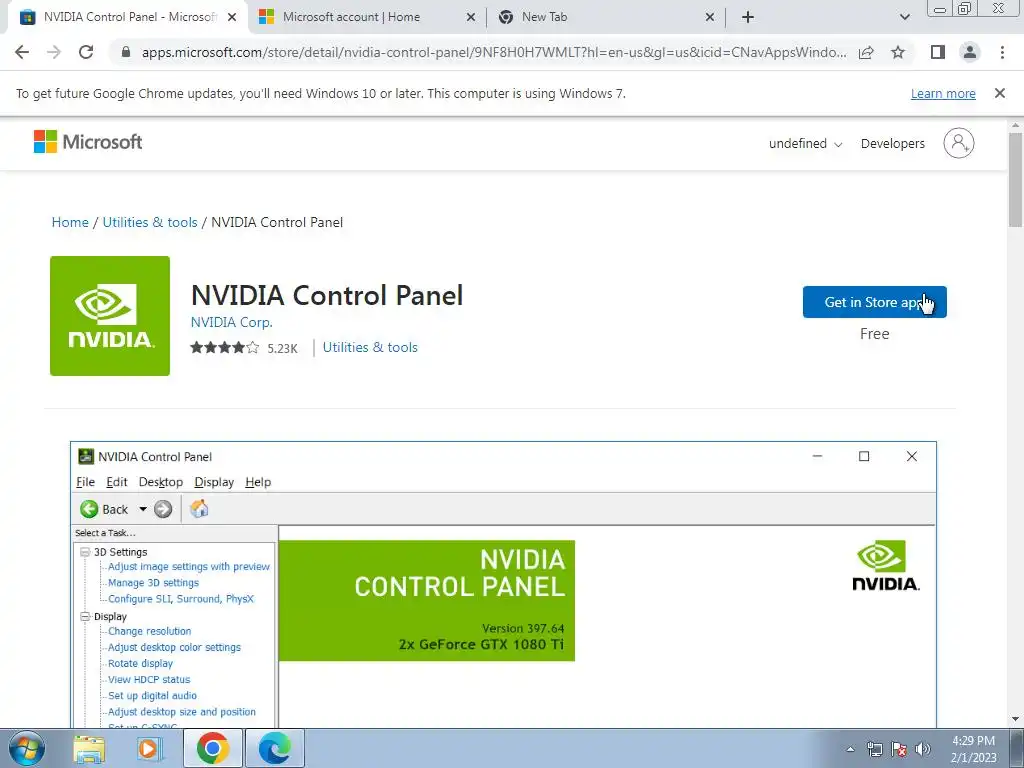Click Chrome icon in taskbar
This screenshot has width=1024, height=768.
[x=213, y=748]
